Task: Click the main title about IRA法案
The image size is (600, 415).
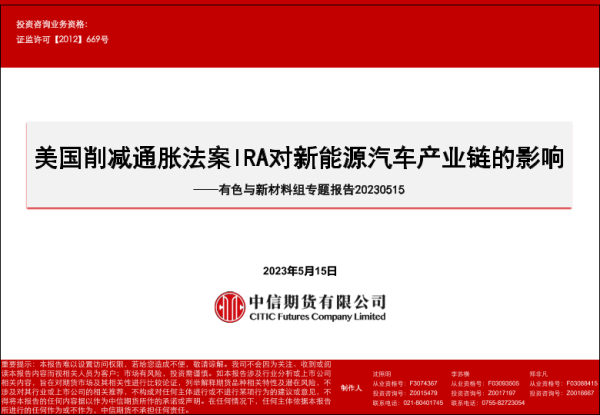Action: pyautogui.click(x=299, y=158)
